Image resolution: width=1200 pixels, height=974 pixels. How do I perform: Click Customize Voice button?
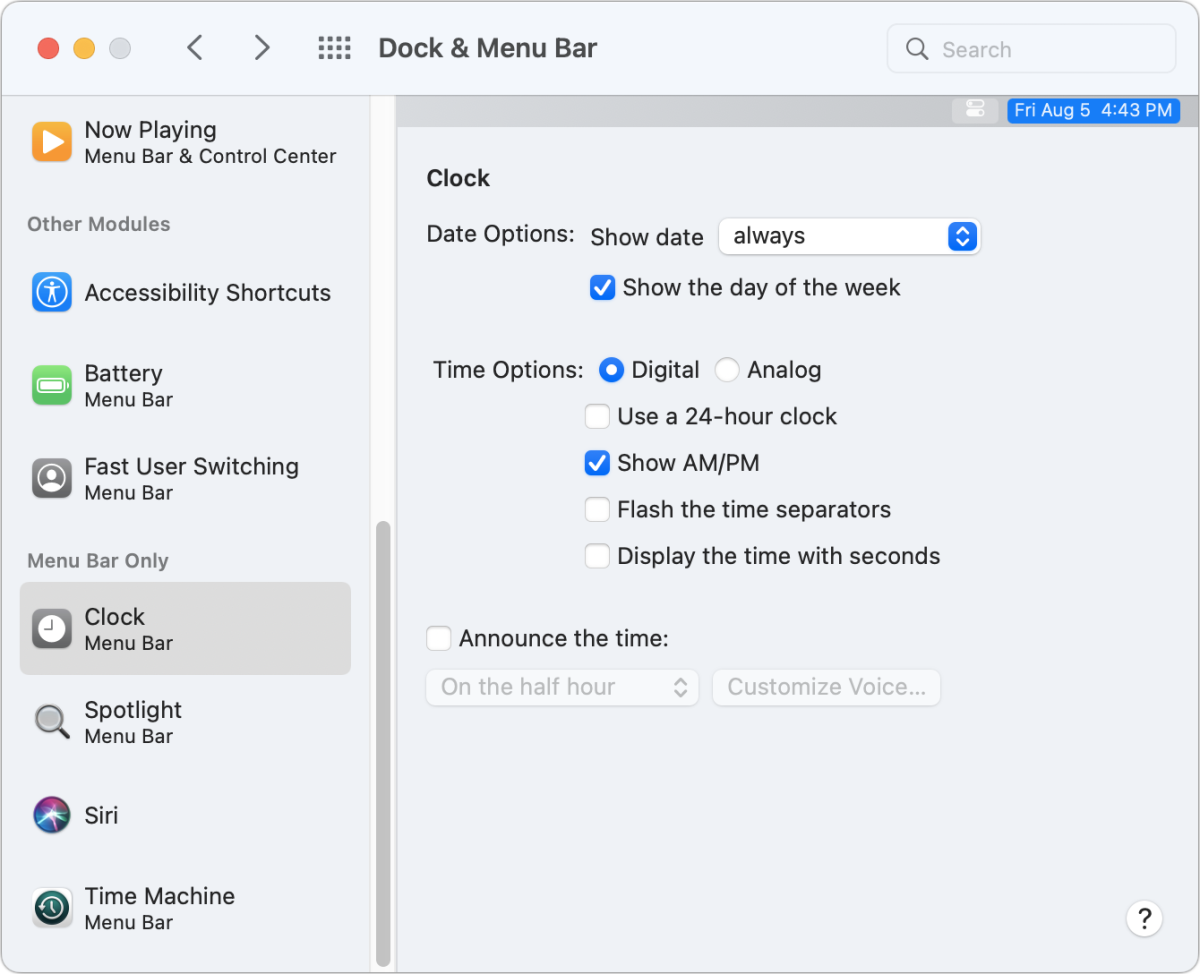click(x=826, y=687)
